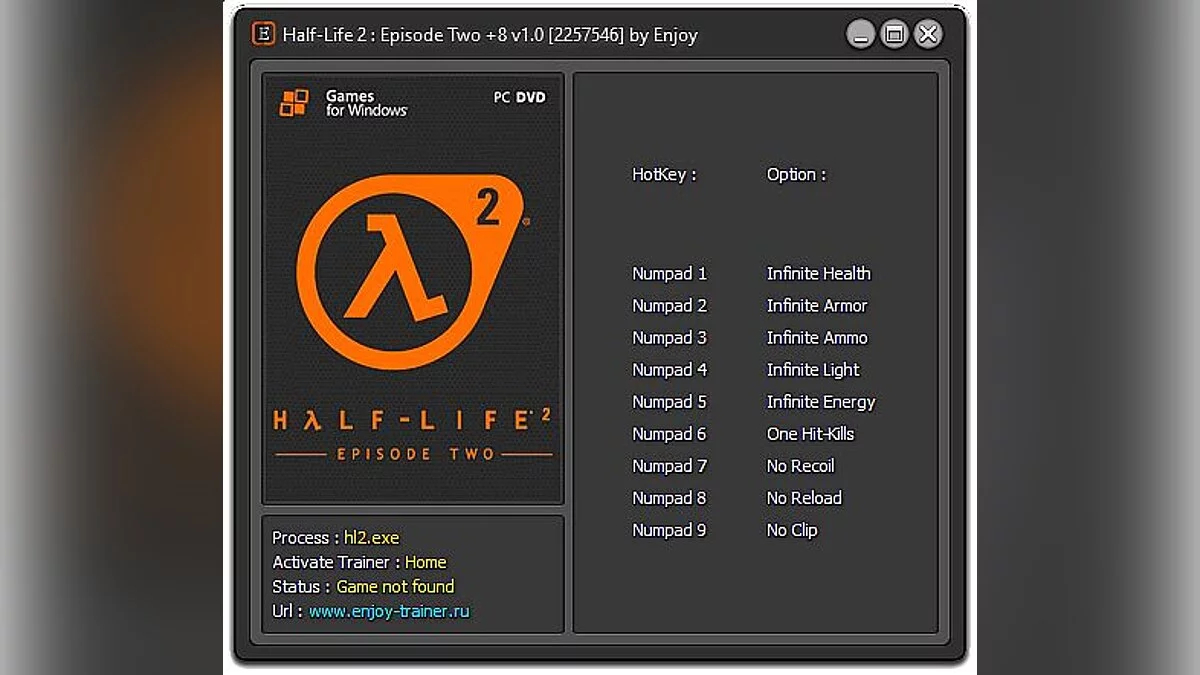Click the Episode Two cover artwork
Screen dimensions: 1200x675
(412, 290)
